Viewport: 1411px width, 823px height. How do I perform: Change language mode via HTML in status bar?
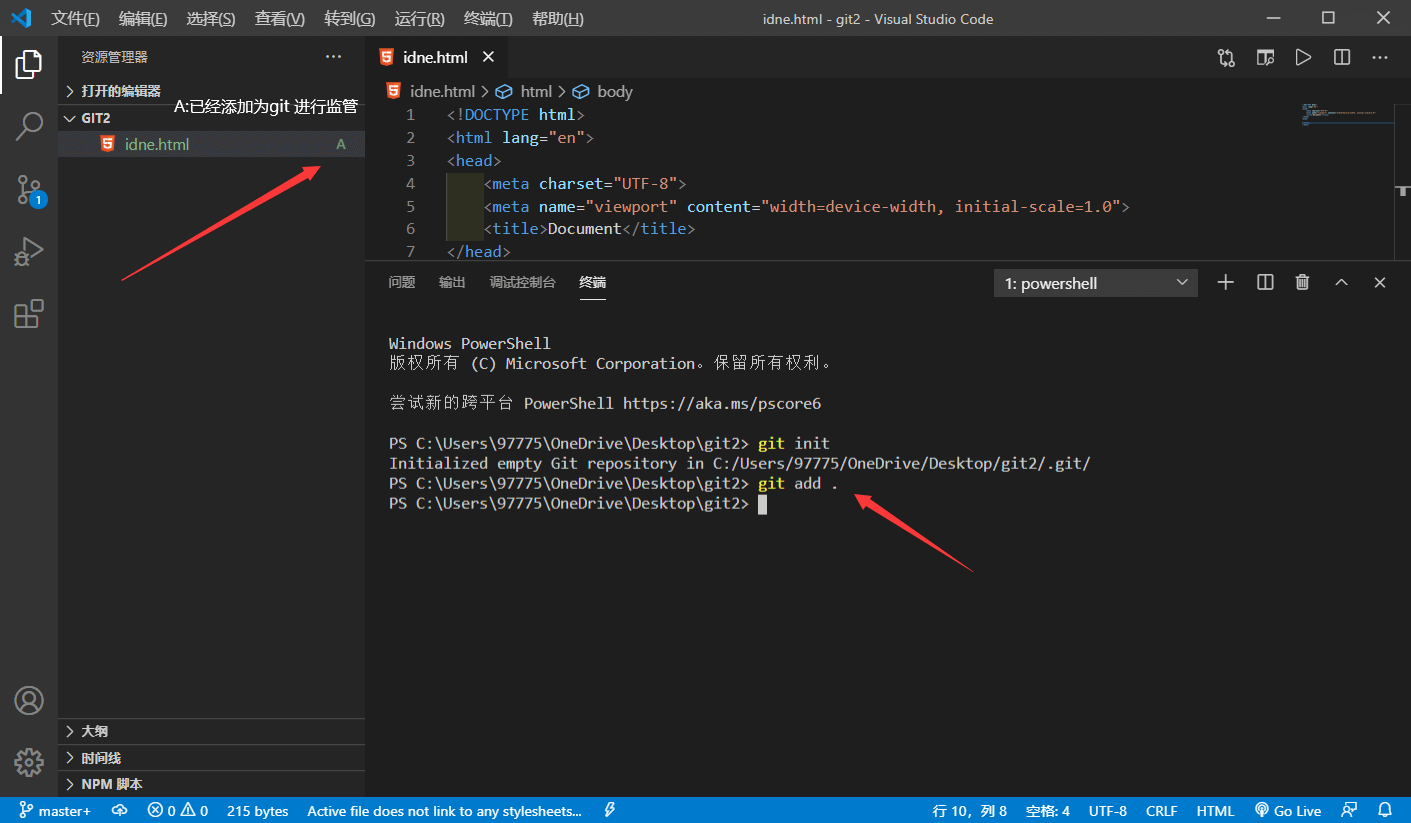(x=1215, y=811)
